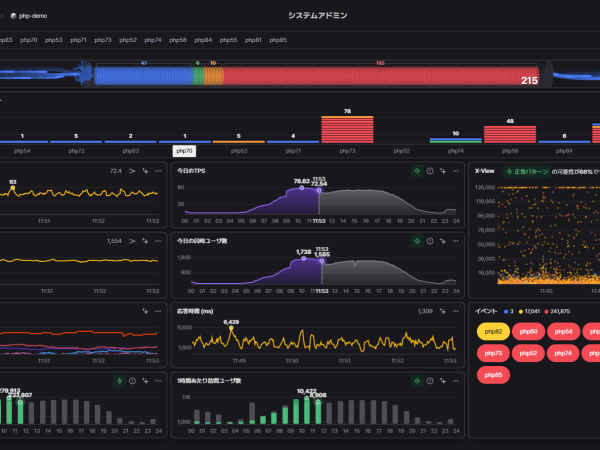This screenshot has height=450, width=600.
Task: Click green diamond icon in 今日の同時ユーザ数 panel
Action: [417, 241]
